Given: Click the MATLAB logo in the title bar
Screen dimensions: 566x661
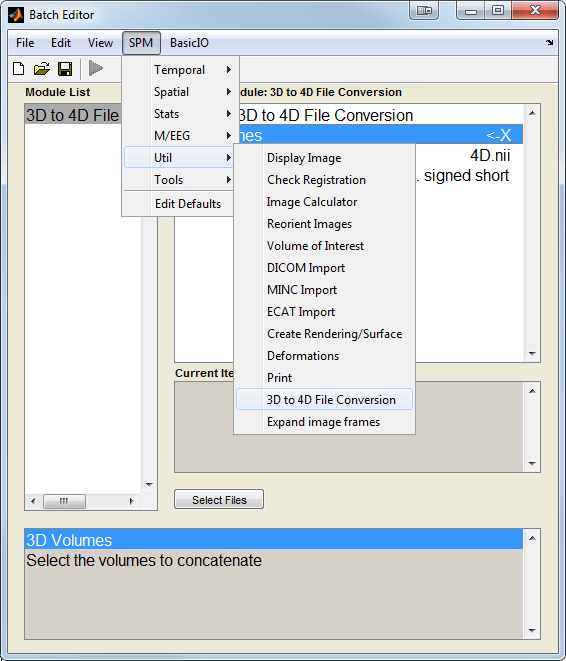Looking at the screenshot, I should point(16,15).
